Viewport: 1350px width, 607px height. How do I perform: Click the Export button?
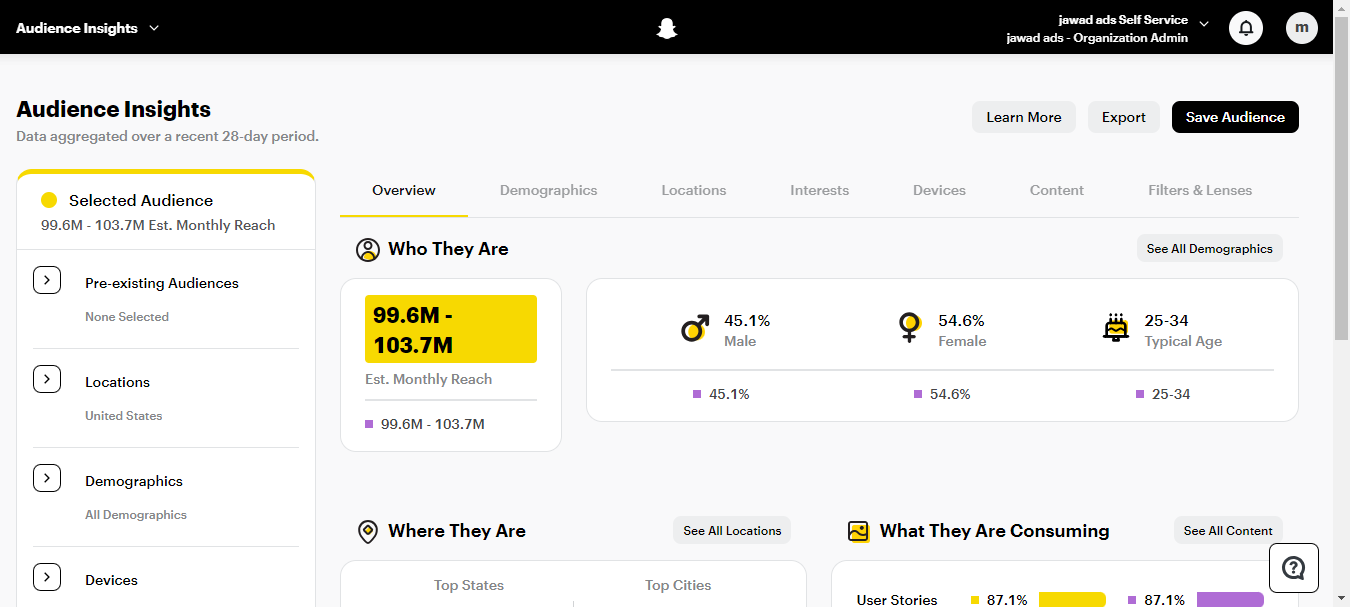[x=1124, y=117]
